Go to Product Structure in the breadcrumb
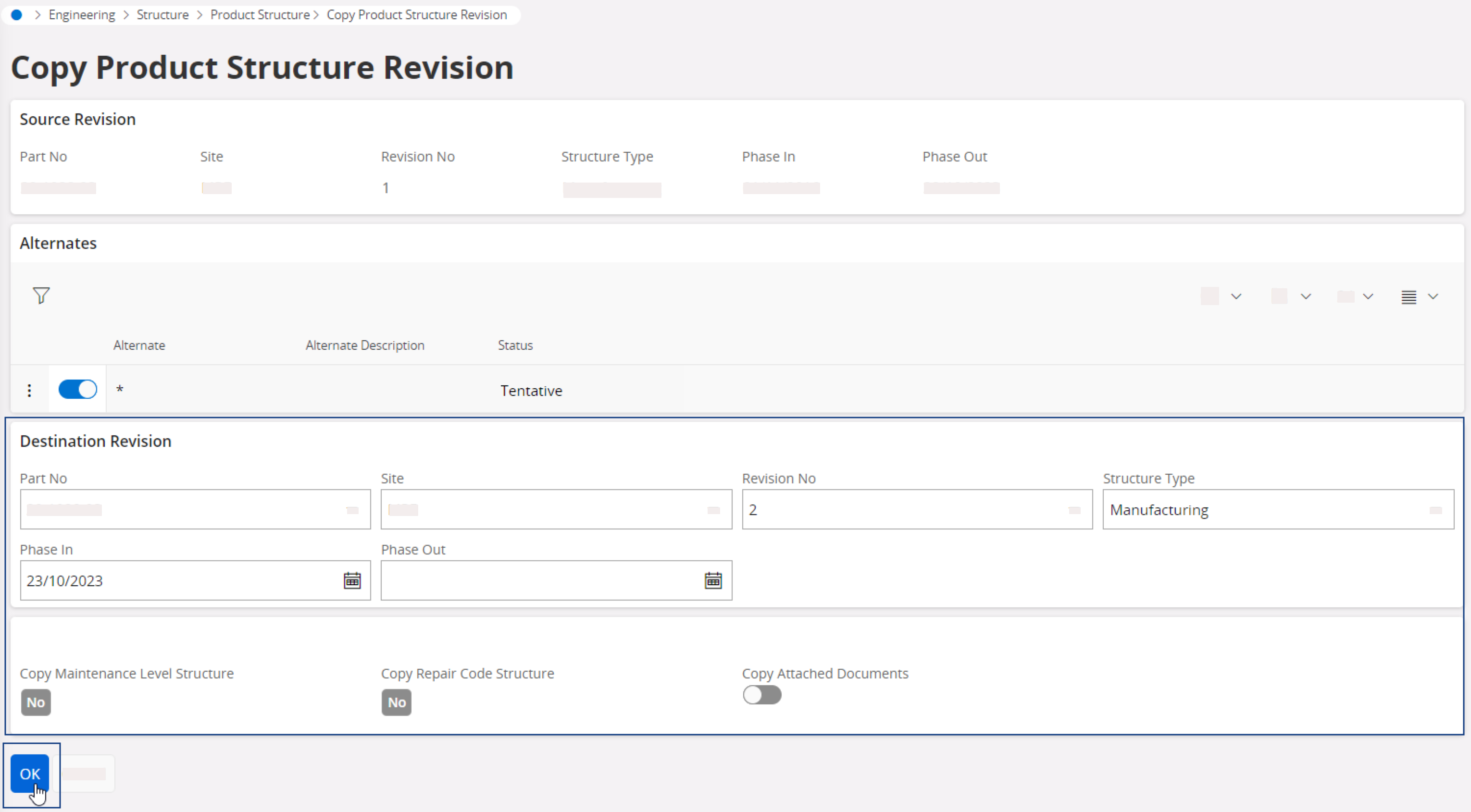 coord(260,15)
